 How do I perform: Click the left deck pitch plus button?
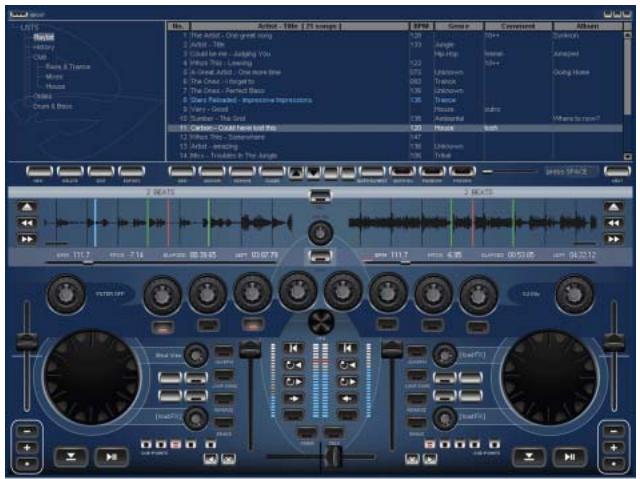pos(27,448)
